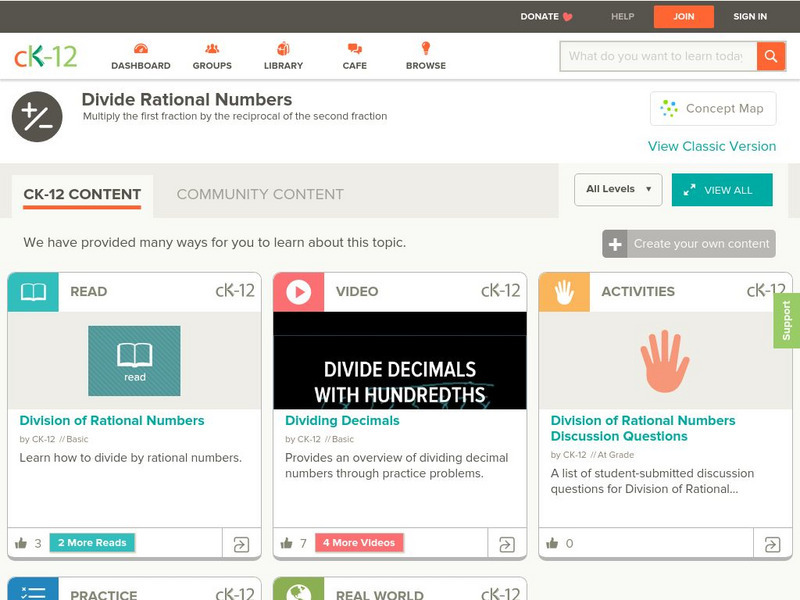The height and width of the screenshot is (600, 800).
Task: Click the Read card book header icon
Action: (33, 292)
